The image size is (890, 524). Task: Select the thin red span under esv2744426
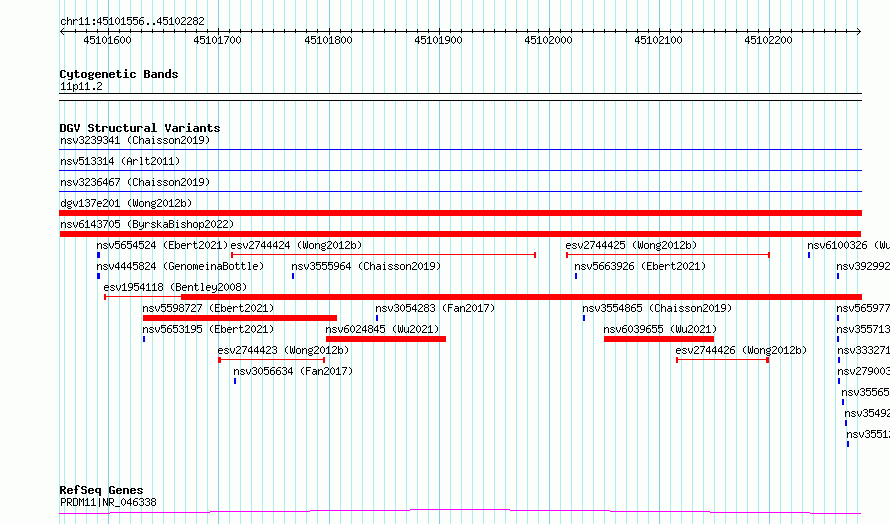pos(723,360)
